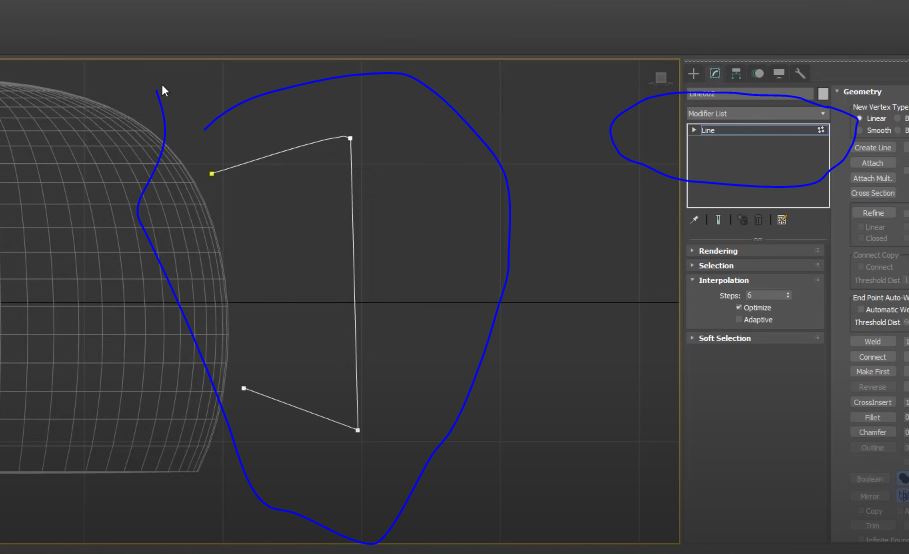Select the Line item in modifier stack
The image size is (909, 554).
coord(758,130)
